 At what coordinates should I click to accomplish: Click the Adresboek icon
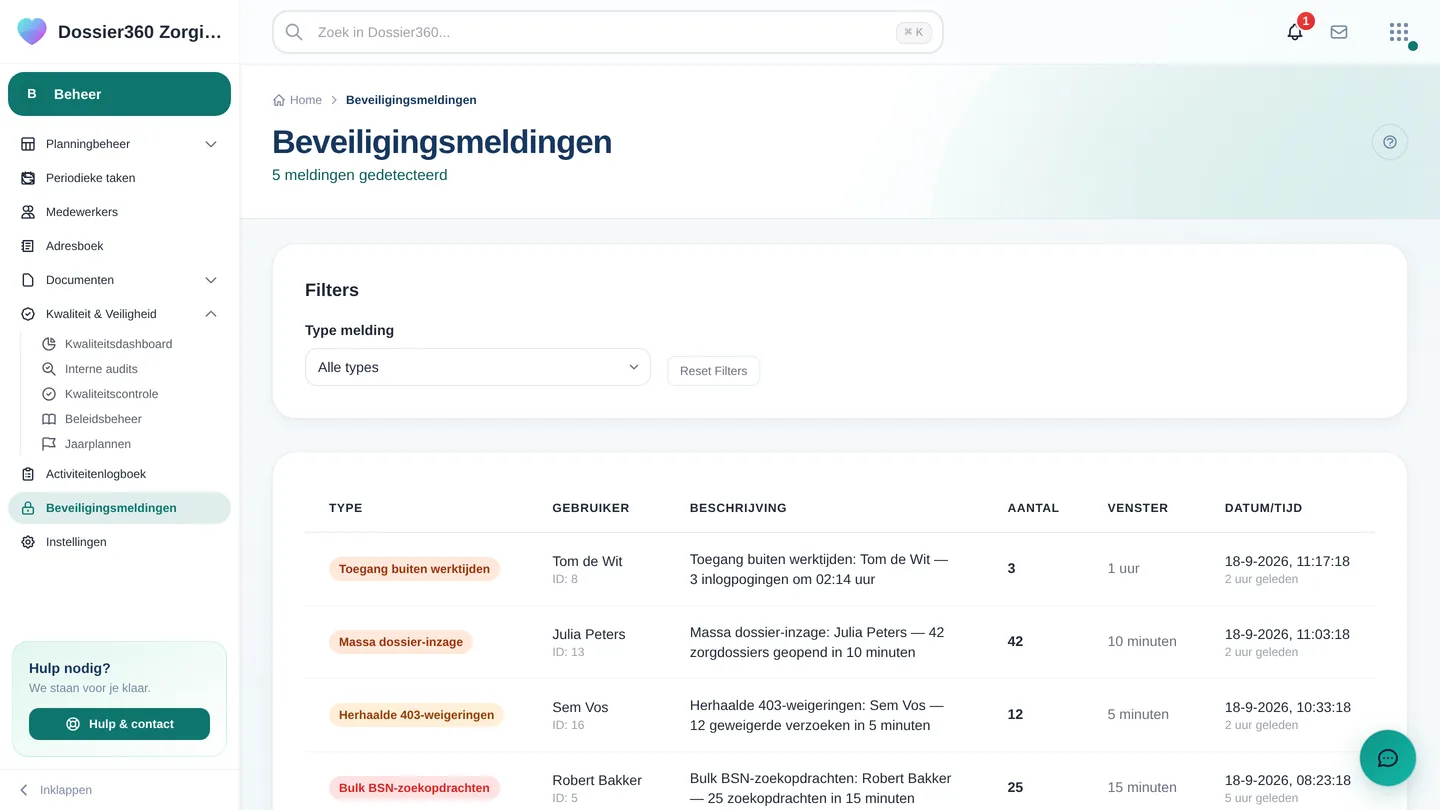click(x=28, y=246)
